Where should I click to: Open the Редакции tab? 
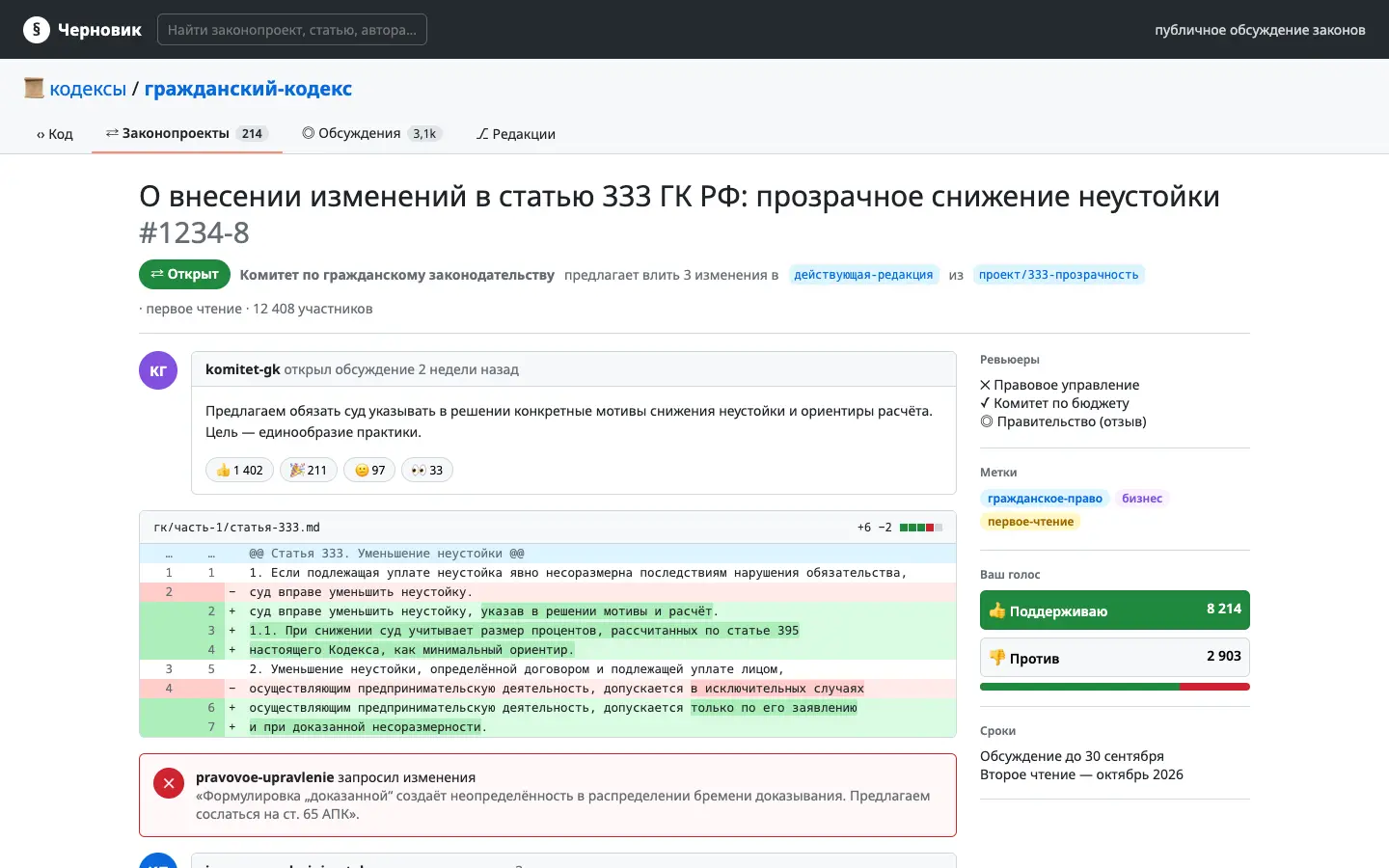coord(515,134)
